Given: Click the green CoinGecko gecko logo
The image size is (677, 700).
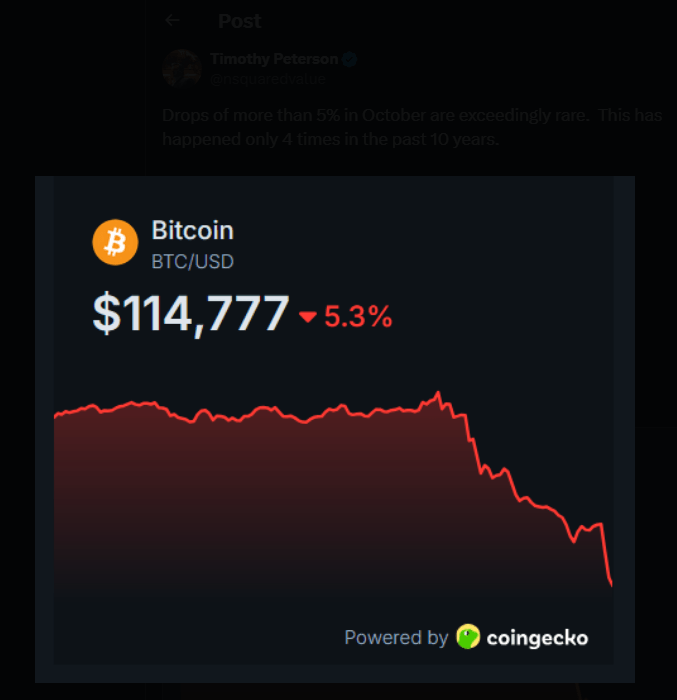Looking at the screenshot, I should pyautogui.click(x=468, y=637).
